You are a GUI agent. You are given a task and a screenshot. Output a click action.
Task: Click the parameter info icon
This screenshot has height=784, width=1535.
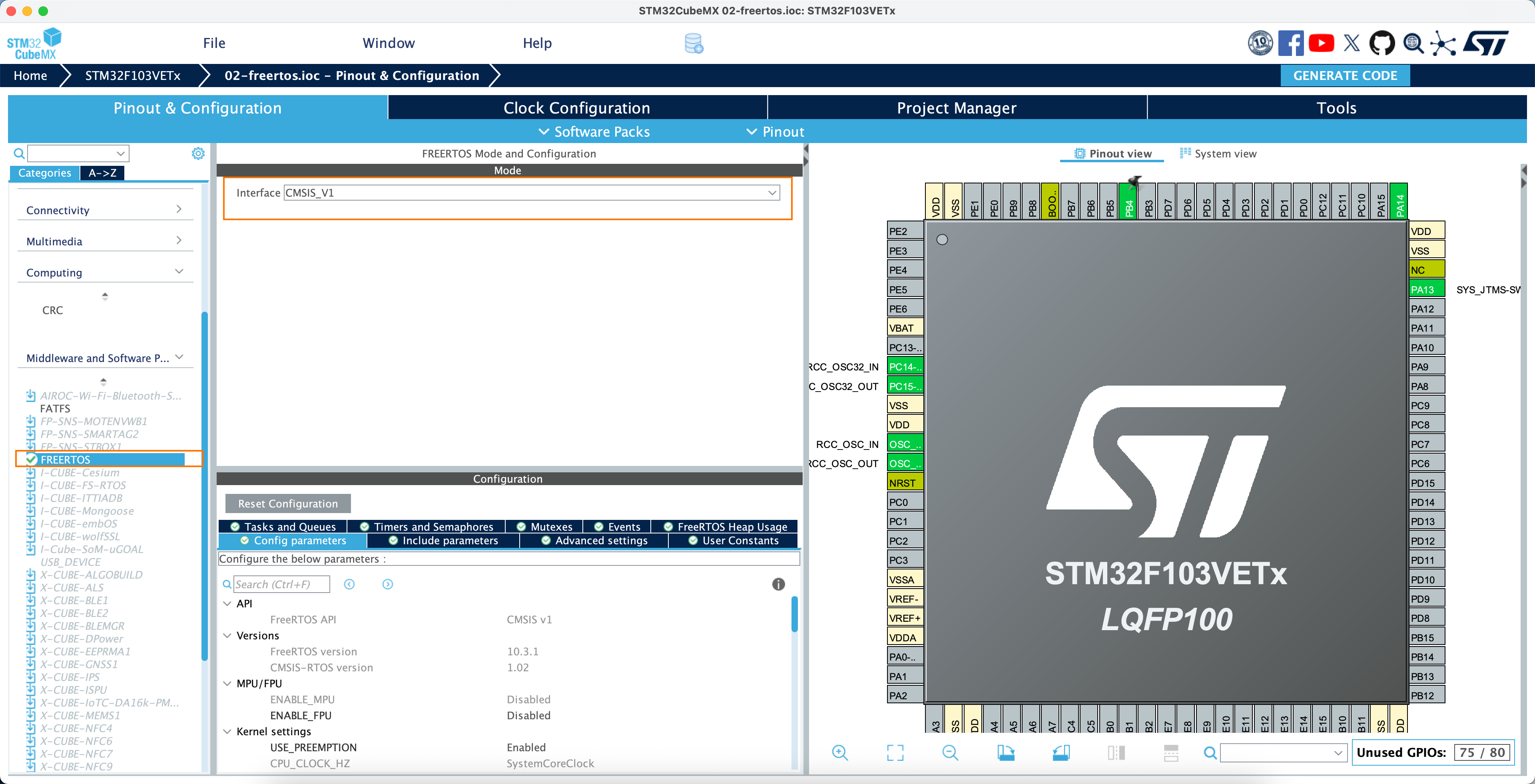click(778, 584)
